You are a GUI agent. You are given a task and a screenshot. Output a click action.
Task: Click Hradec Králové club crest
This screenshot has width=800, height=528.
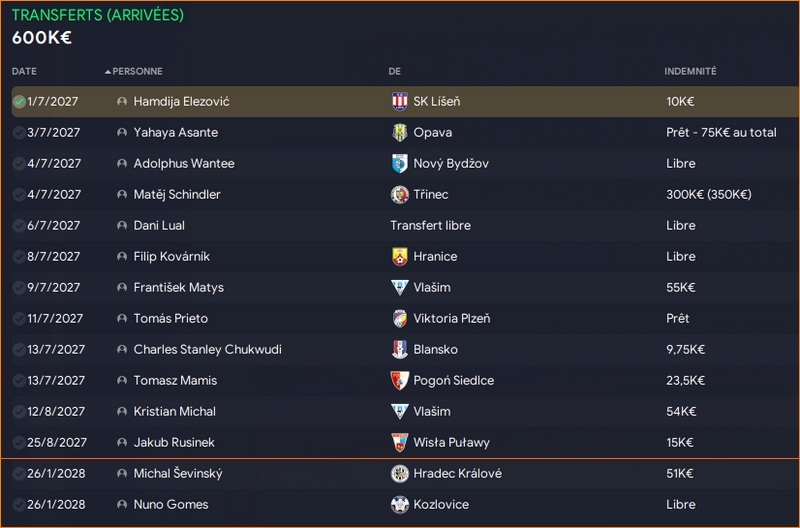[400, 474]
